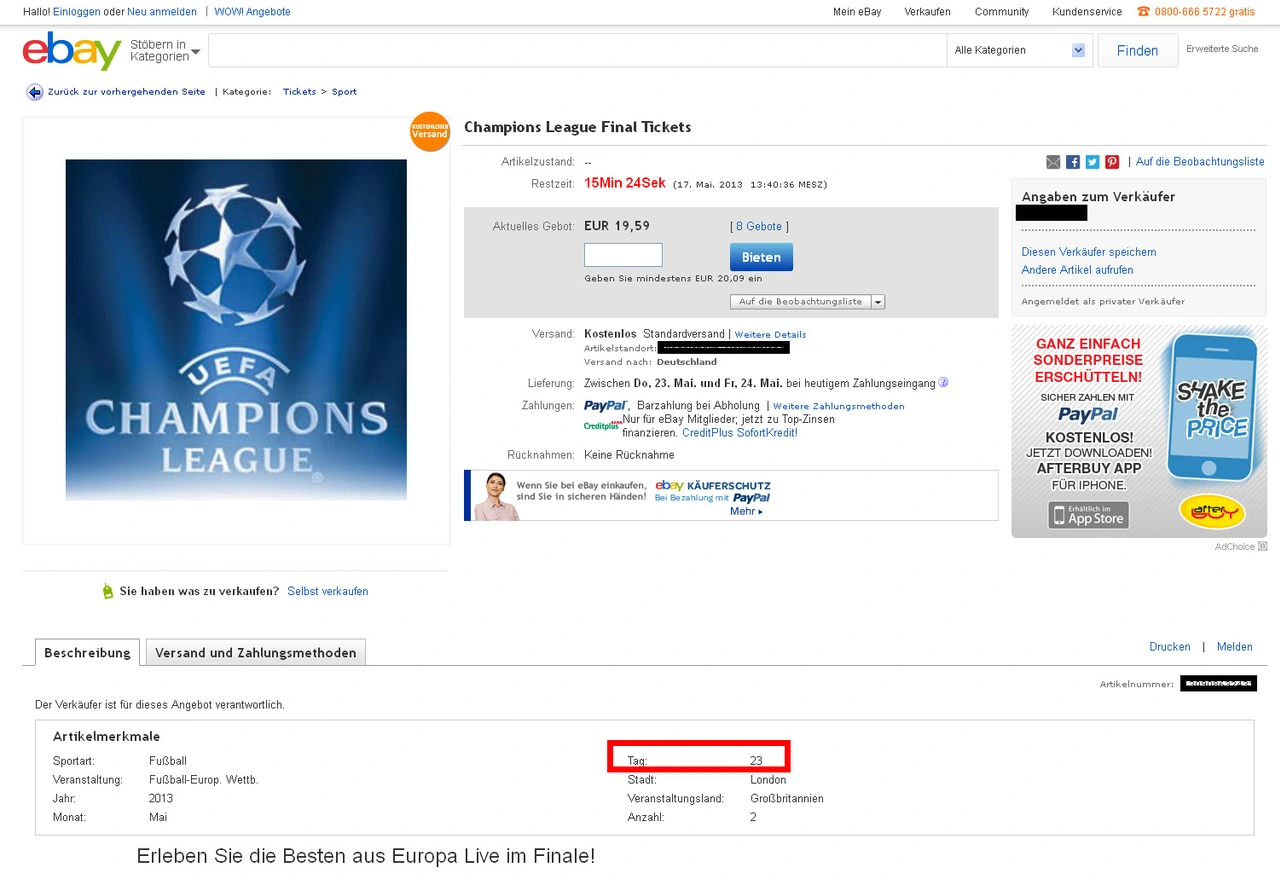The height and width of the screenshot is (885, 1280).
Task: Share listing via email envelope icon
Action: (1053, 162)
